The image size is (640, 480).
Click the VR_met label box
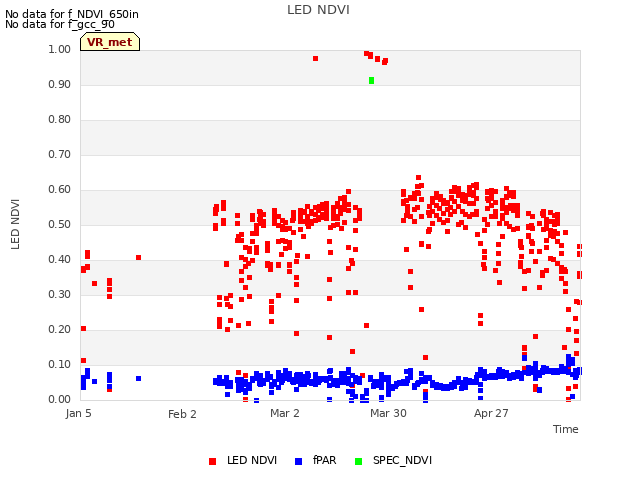110,42
